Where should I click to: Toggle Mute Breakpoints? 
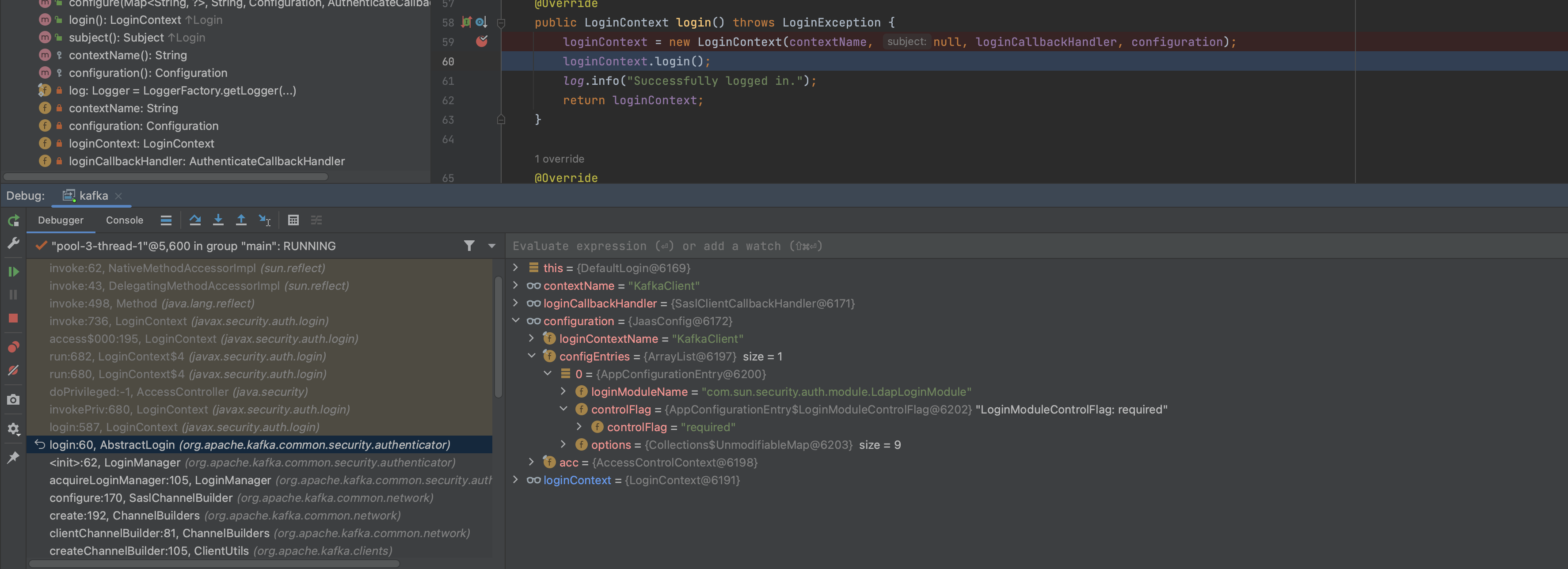pos(13,370)
